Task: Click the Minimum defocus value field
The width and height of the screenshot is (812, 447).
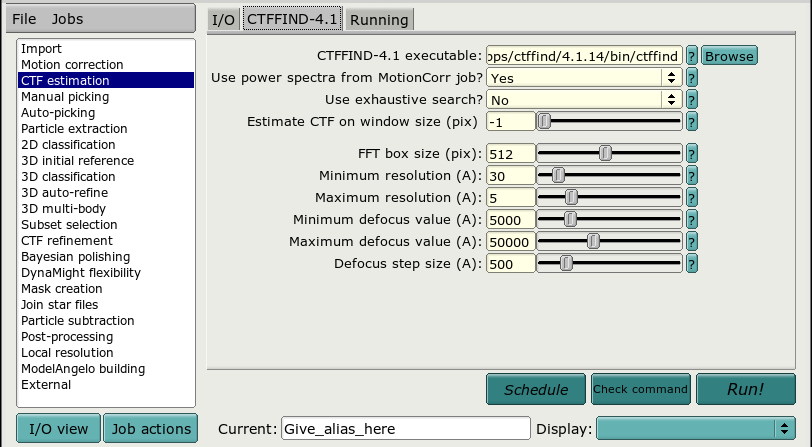Action: (511, 220)
